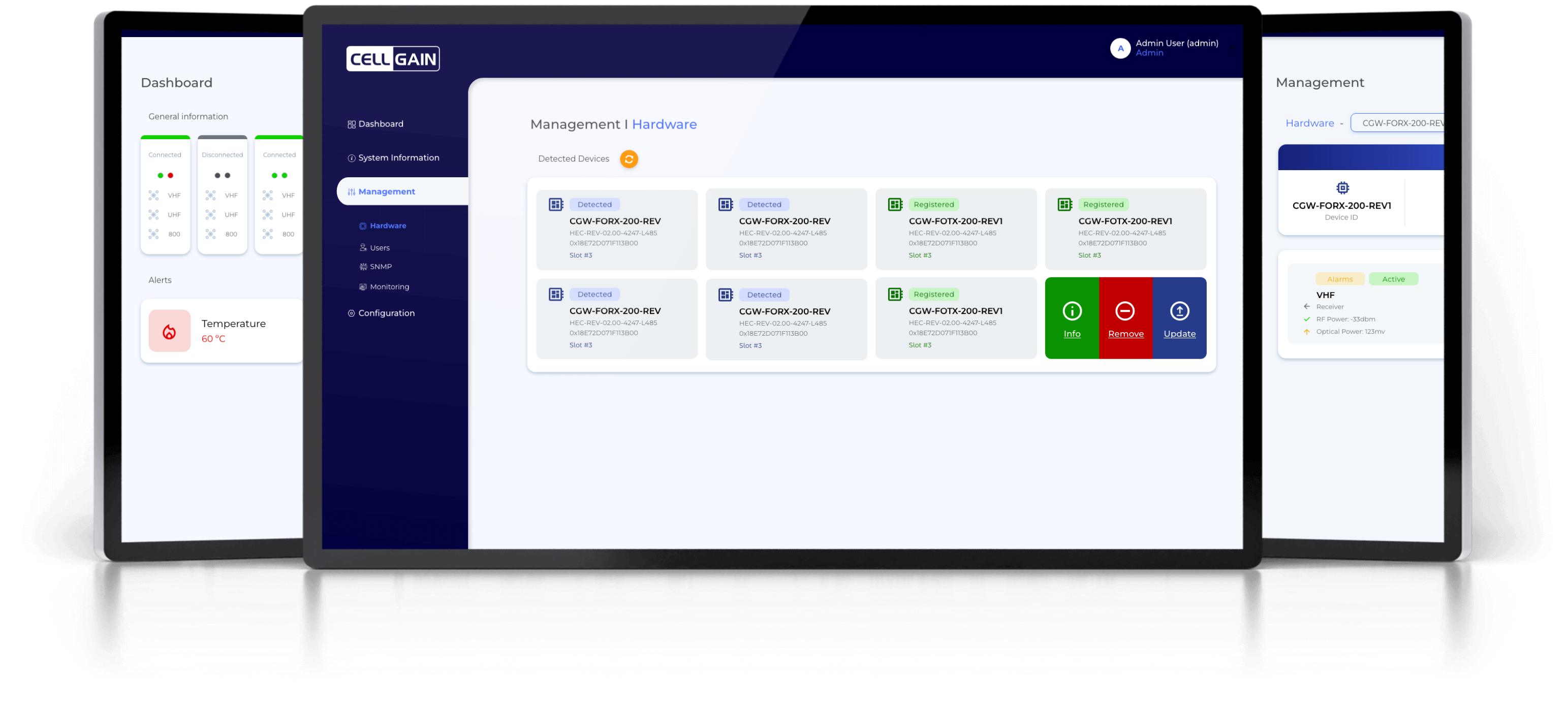Go to SNMP settings page
This screenshot has width=1568, height=709.
click(x=381, y=267)
